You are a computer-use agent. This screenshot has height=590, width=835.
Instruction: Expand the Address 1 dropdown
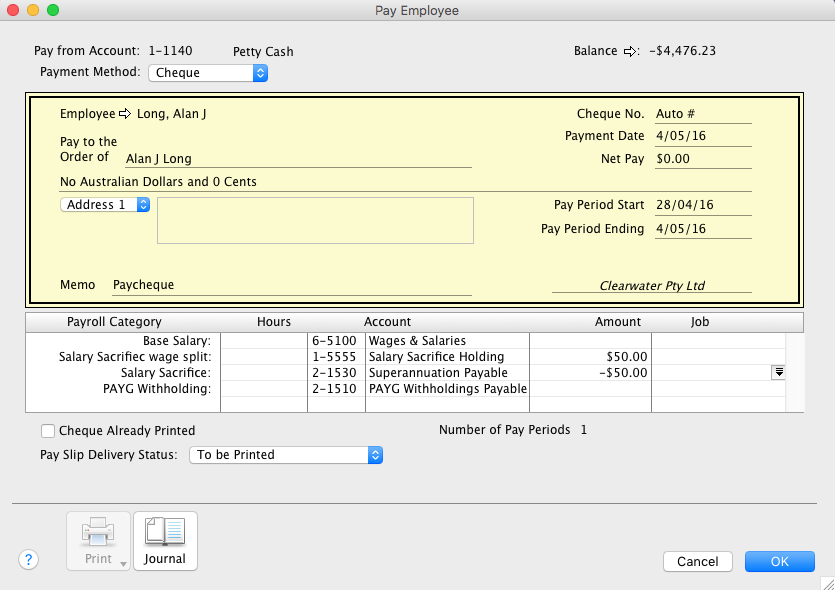pos(106,205)
